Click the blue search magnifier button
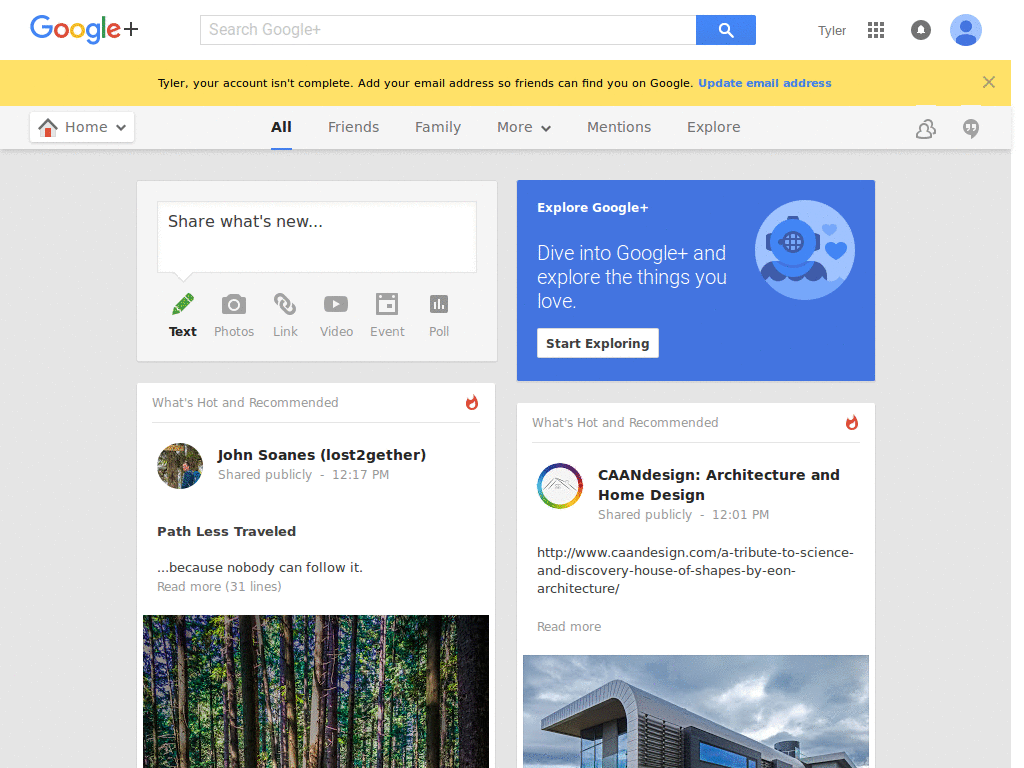Viewport: 1024px width, 768px height. (726, 30)
